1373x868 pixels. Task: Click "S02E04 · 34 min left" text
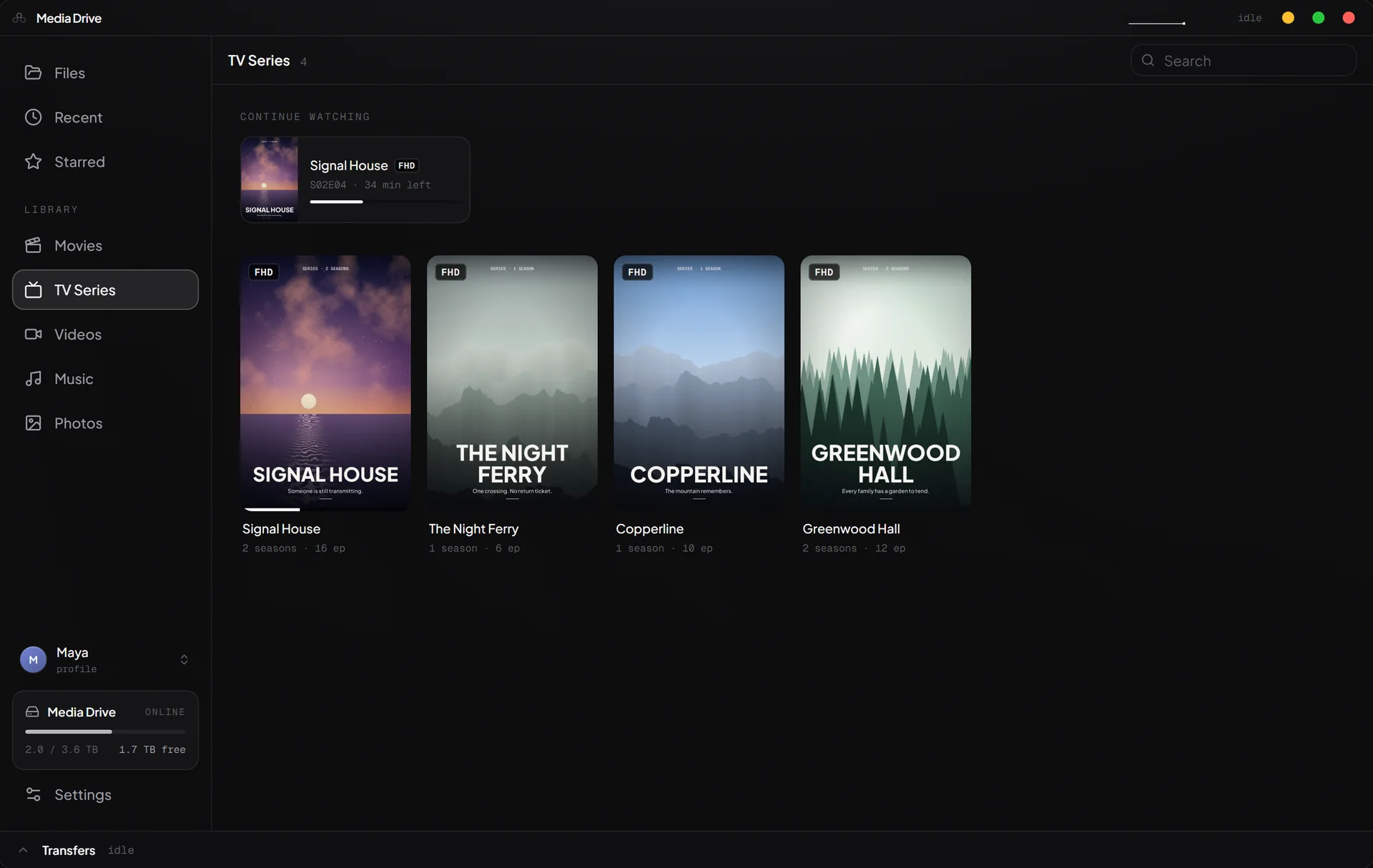point(370,184)
